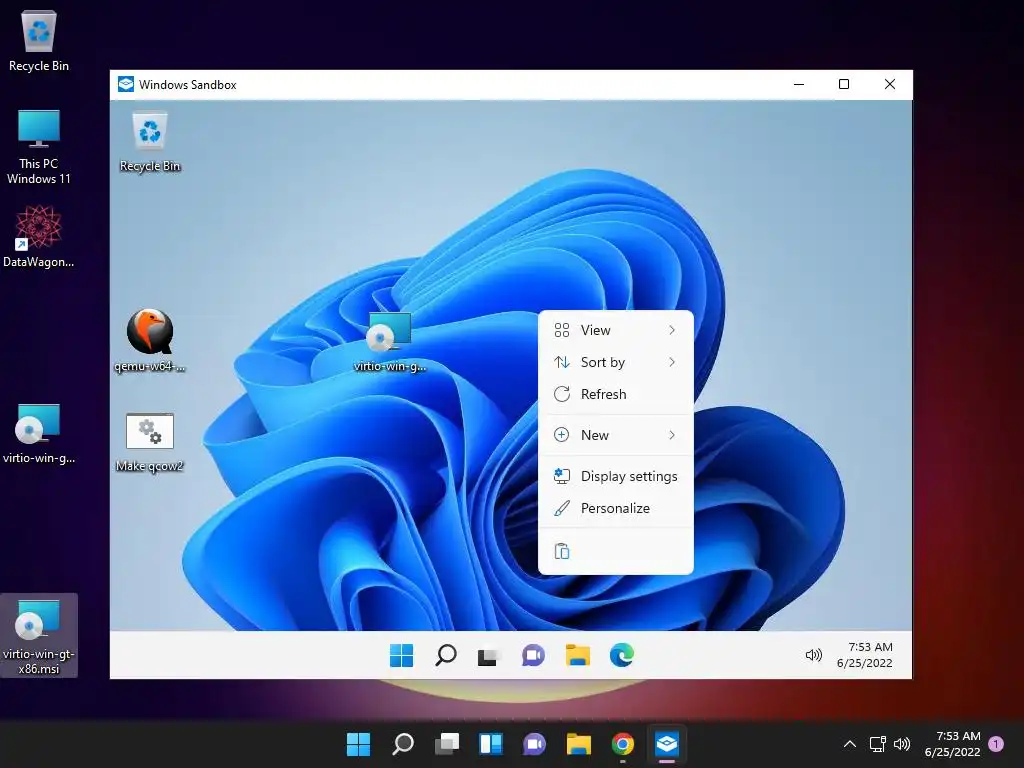Open Sandbox clock 7:53 AM 6/25/2022
1024x768 pixels.
865,655
